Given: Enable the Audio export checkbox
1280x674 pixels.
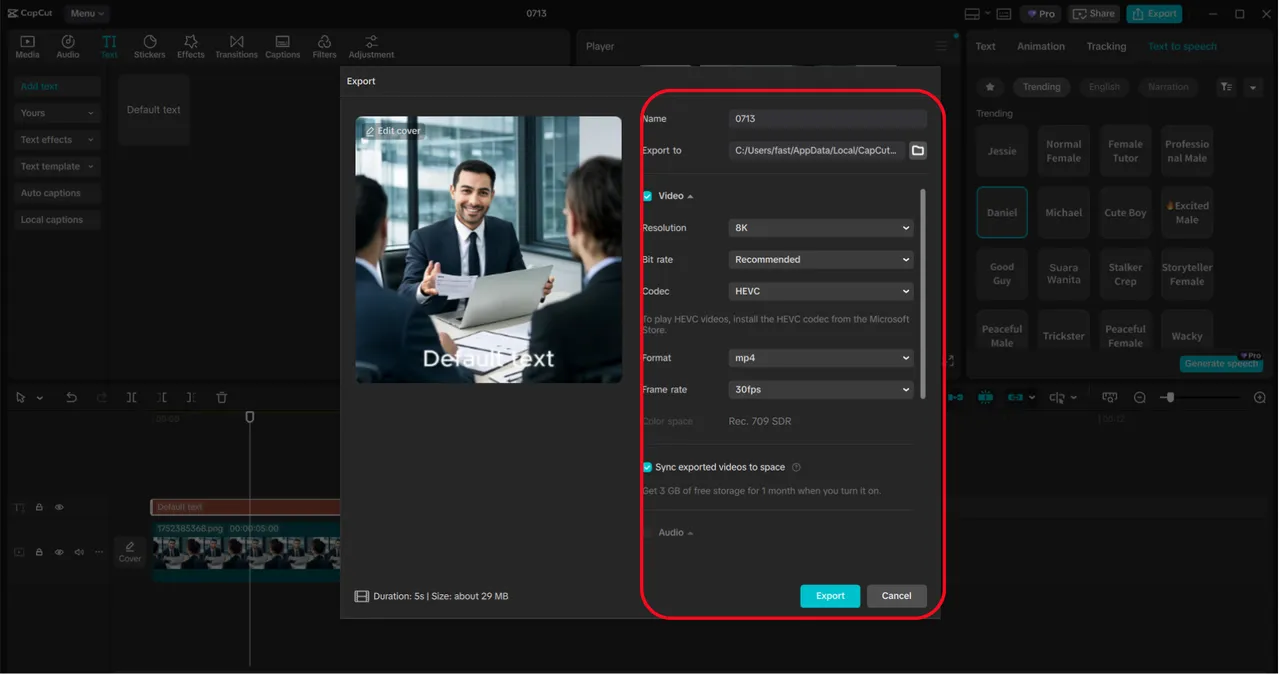Looking at the screenshot, I should (647, 533).
